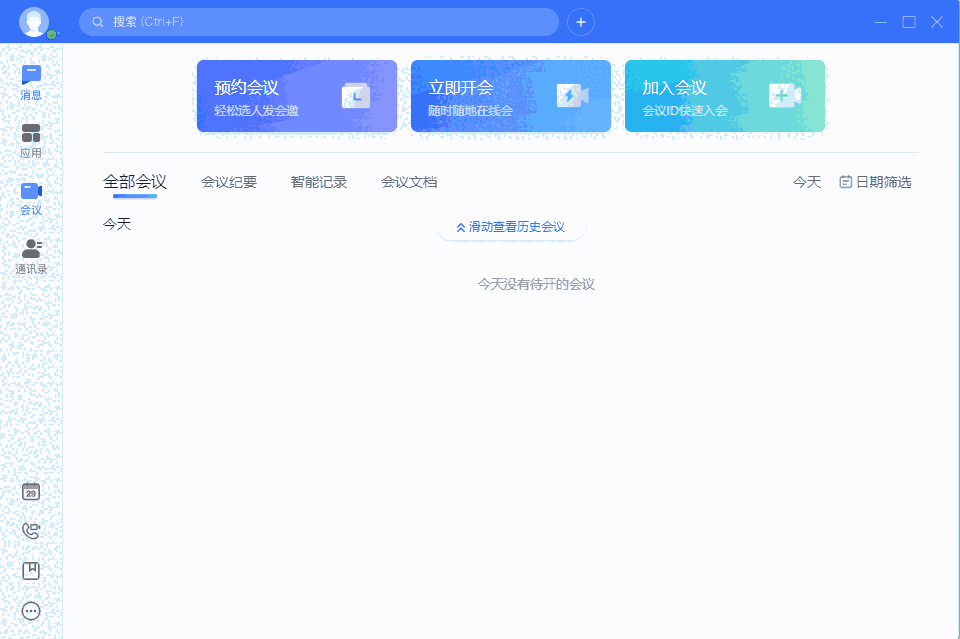Expand 滑动查看历史会议 to view history
Screen dimensions: 960x639
[x=510, y=227]
